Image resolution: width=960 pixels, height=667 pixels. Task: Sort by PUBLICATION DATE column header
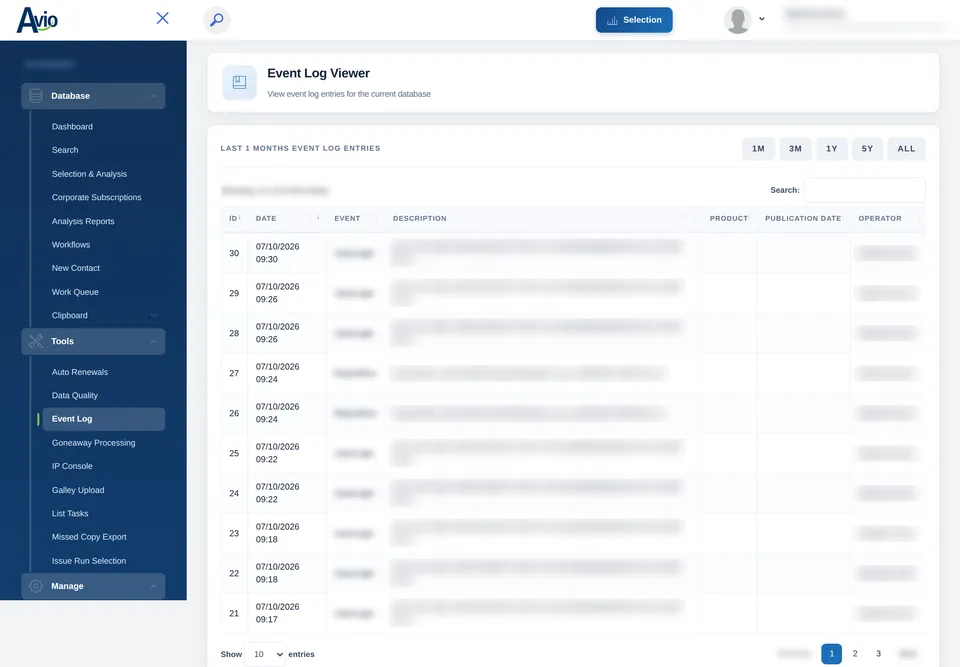click(x=803, y=219)
